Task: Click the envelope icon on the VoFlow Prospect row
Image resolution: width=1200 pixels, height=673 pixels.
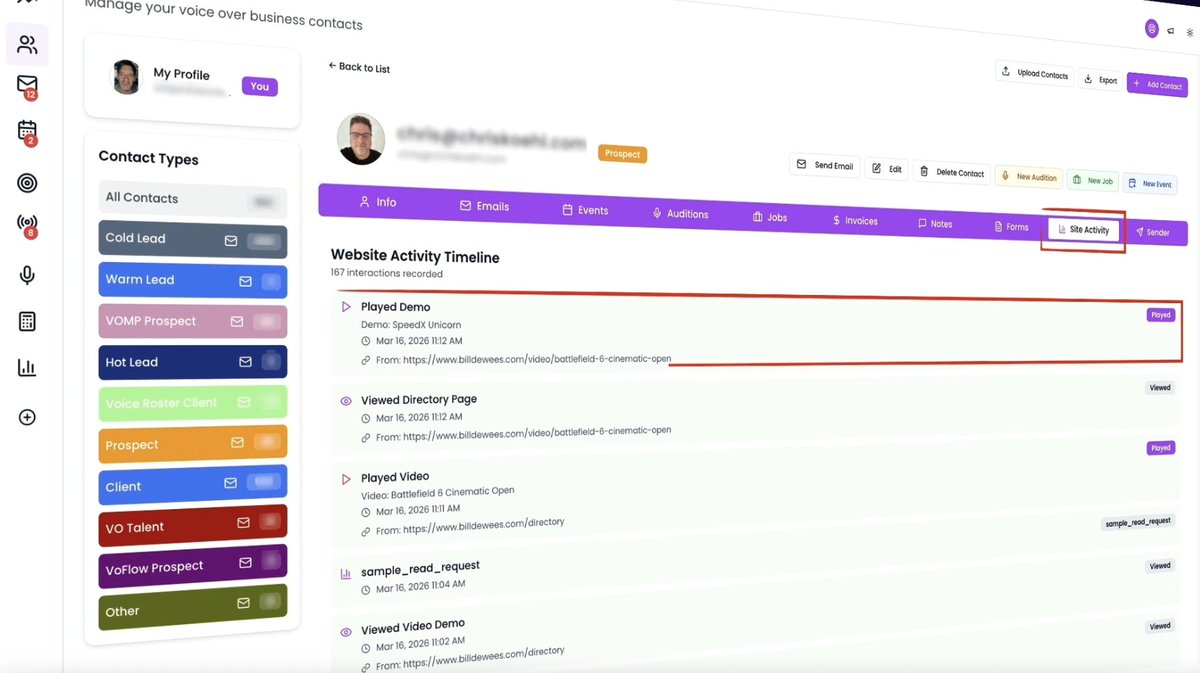Action: click(x=245, y=563)
